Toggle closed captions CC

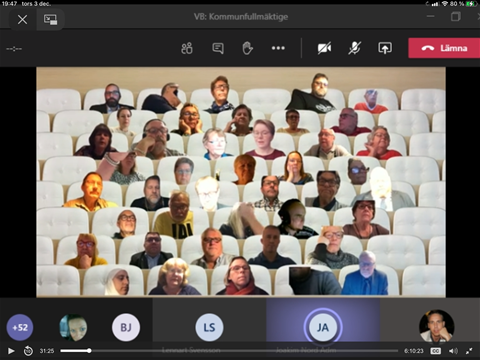click(435, 351)
